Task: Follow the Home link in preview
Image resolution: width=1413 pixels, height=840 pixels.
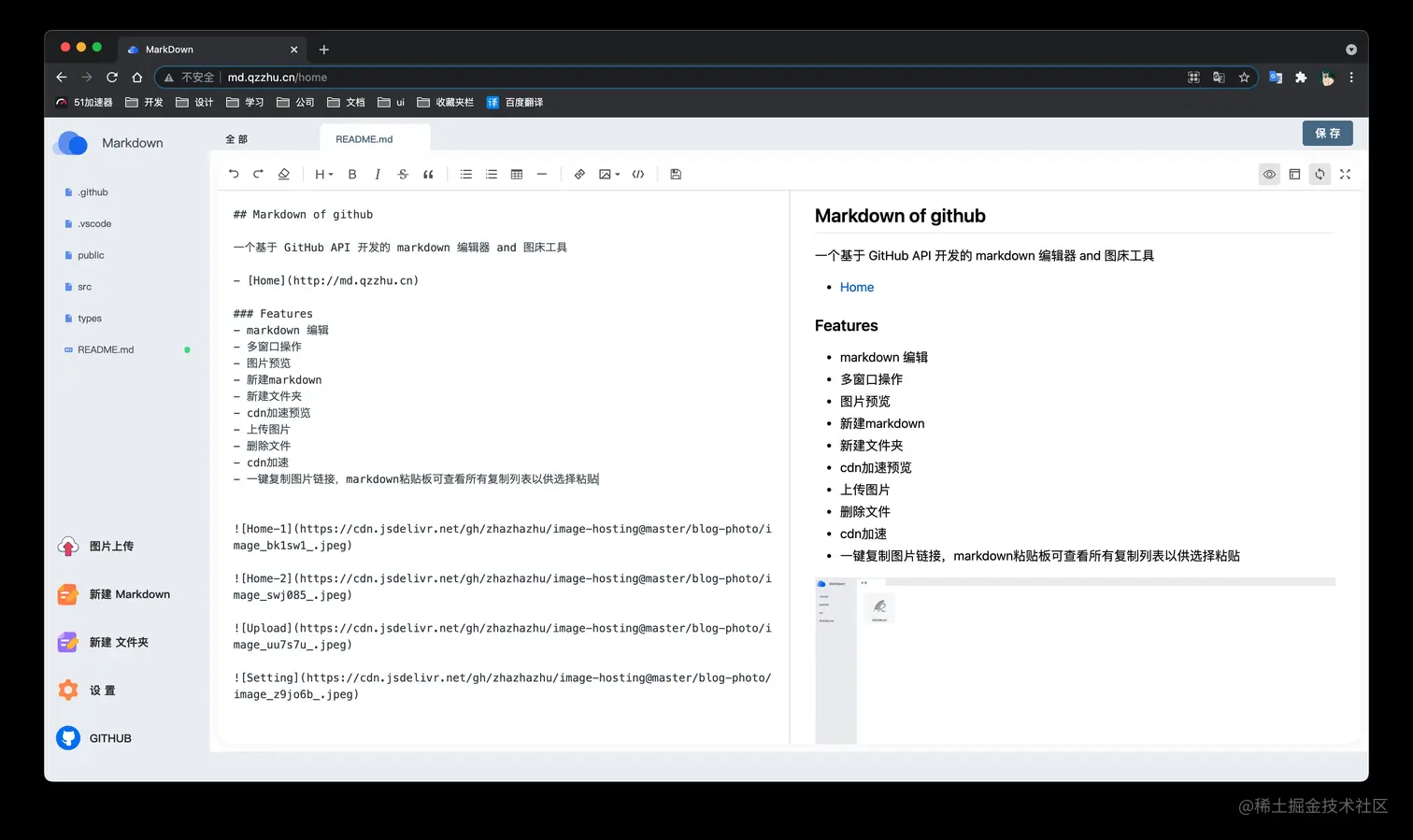Action: click(857, 287)
